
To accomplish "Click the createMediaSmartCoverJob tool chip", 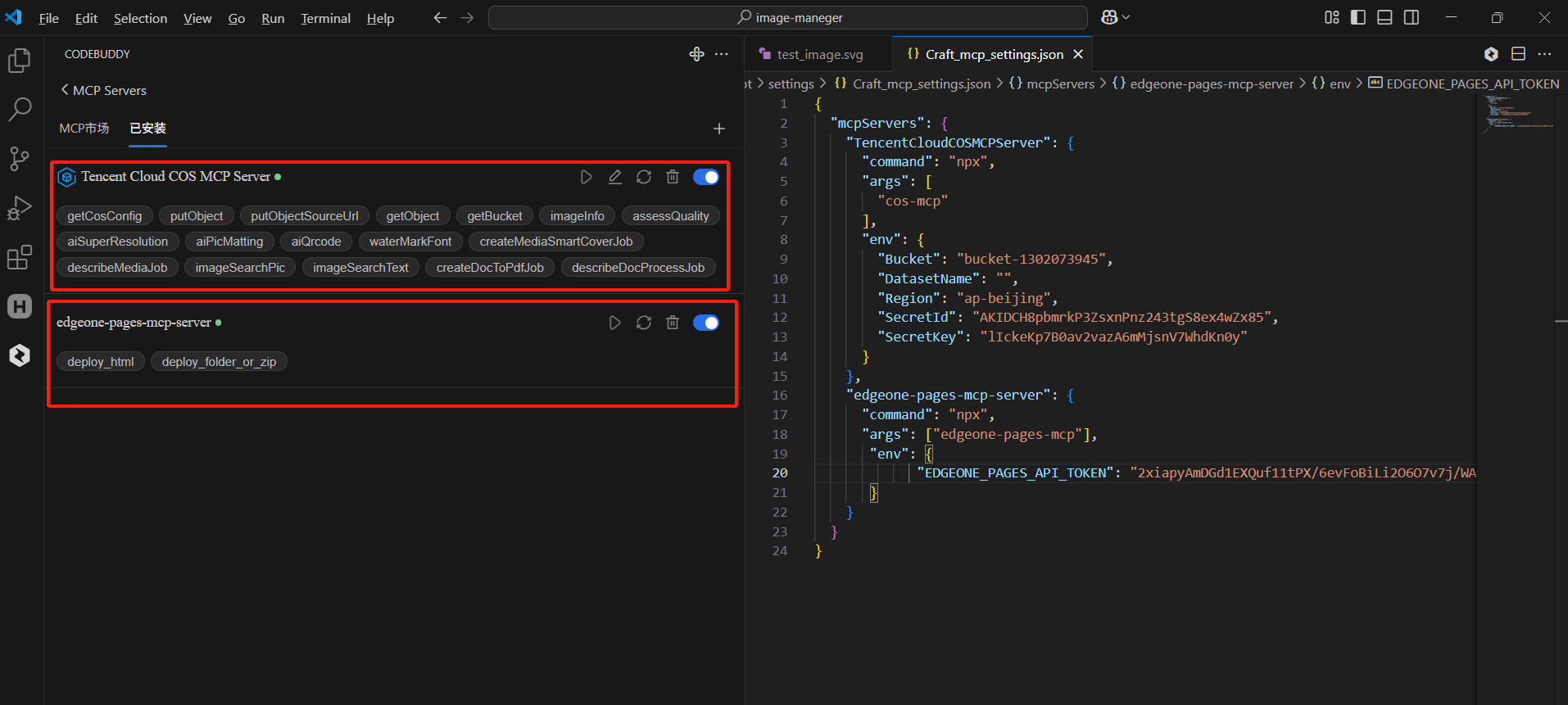I will 556,242.
